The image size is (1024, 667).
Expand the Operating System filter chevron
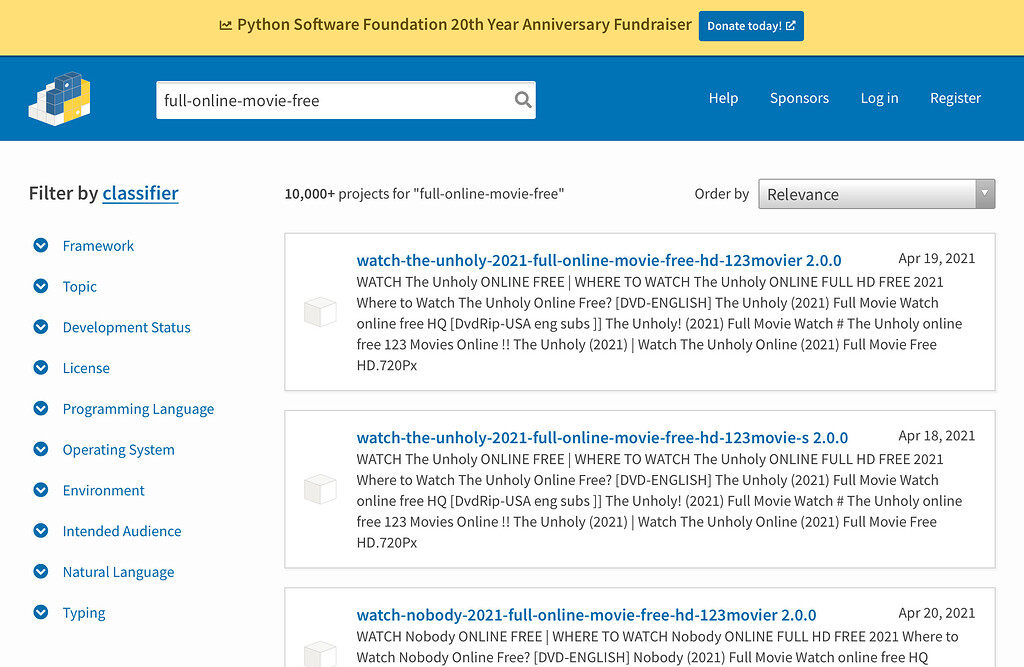40,449
